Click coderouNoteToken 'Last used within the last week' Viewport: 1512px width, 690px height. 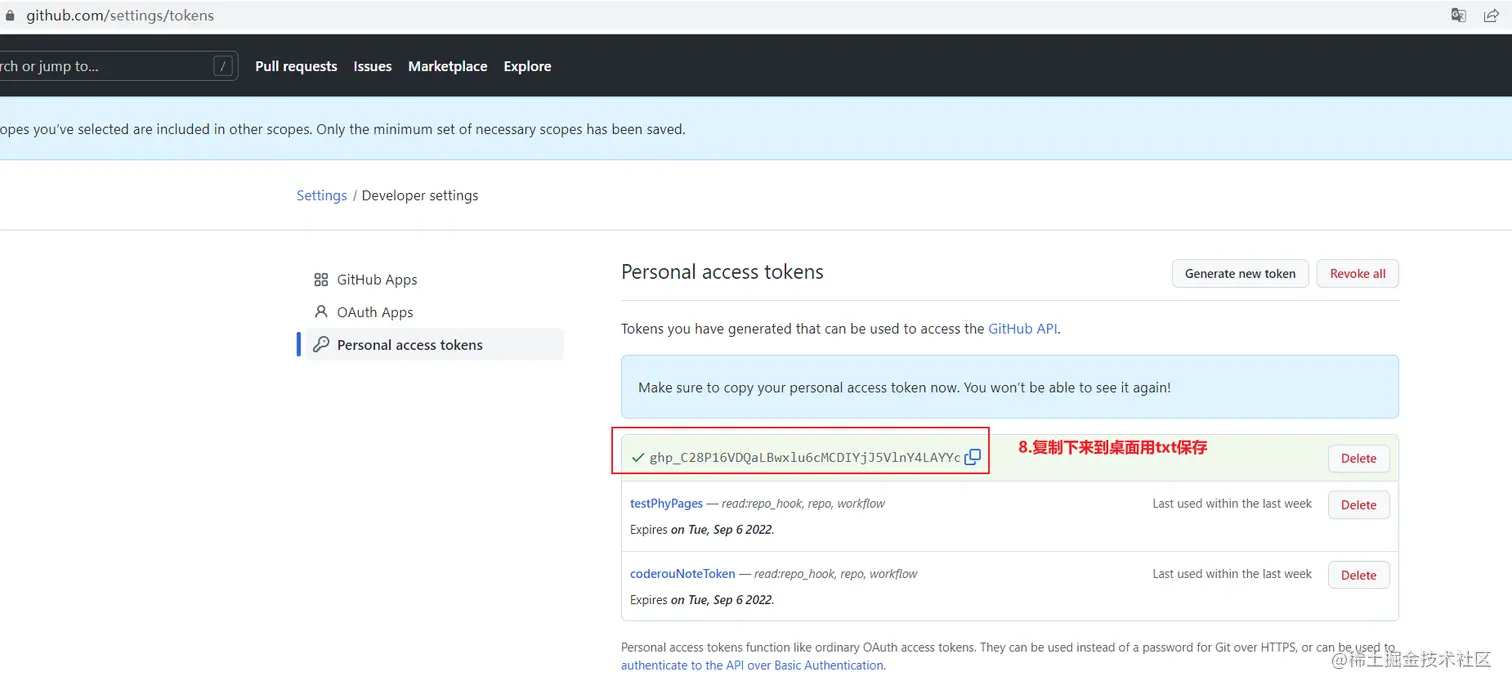click(x=1232, y=573)
